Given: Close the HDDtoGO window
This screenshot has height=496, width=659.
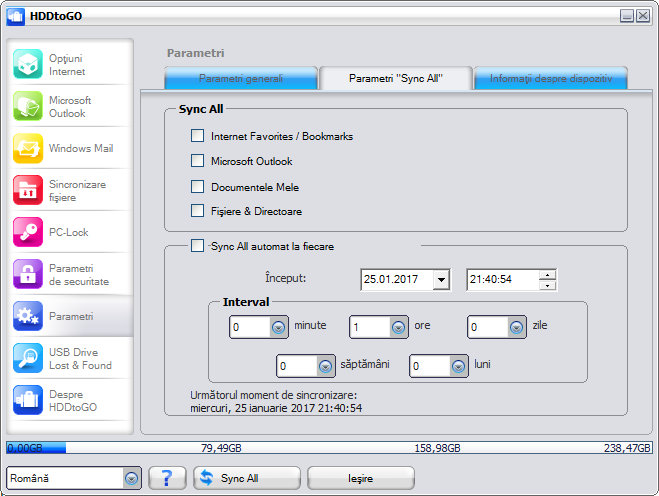Looking at the screenshot, I should 643,16.
